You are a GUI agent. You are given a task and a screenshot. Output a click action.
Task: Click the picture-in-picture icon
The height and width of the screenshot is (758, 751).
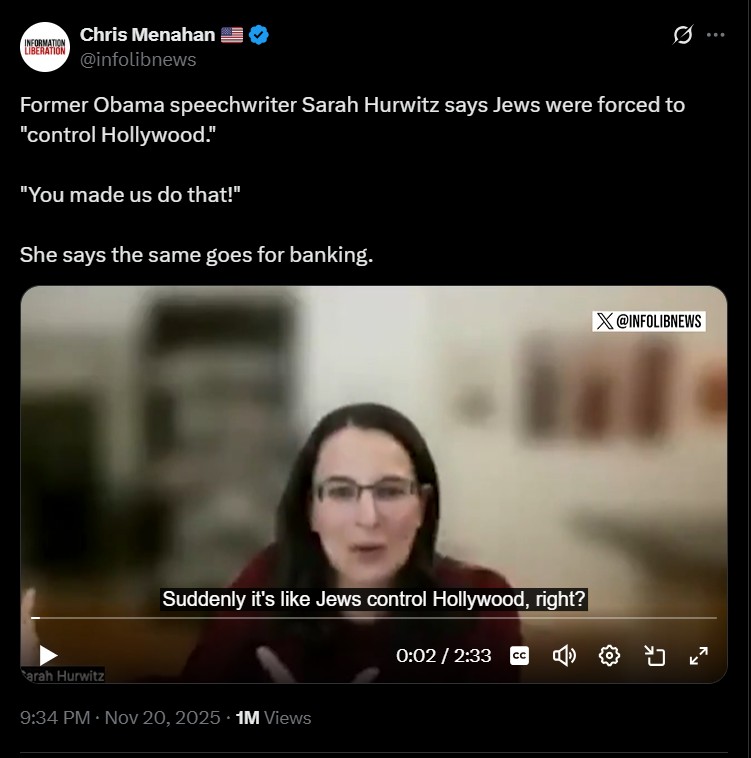tap(655, 656)
